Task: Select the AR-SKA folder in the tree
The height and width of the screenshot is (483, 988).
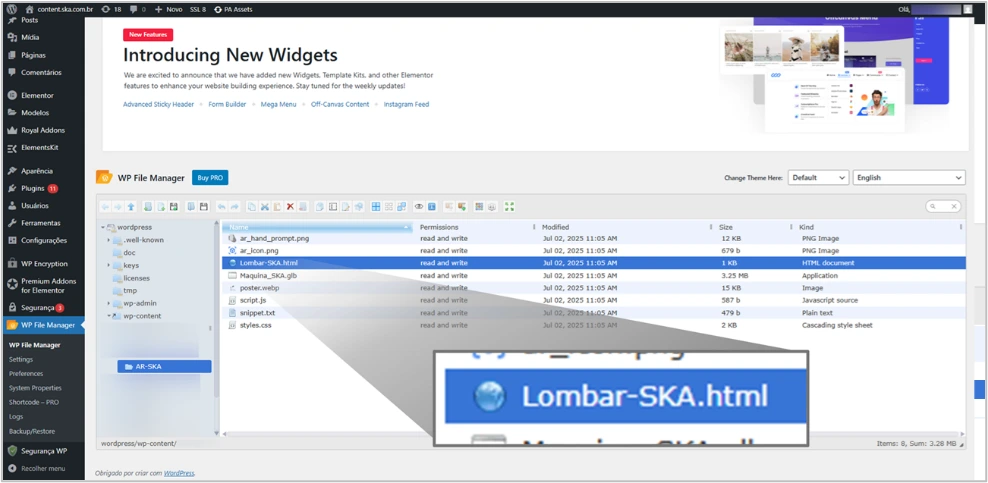Action: coord(164,367)
